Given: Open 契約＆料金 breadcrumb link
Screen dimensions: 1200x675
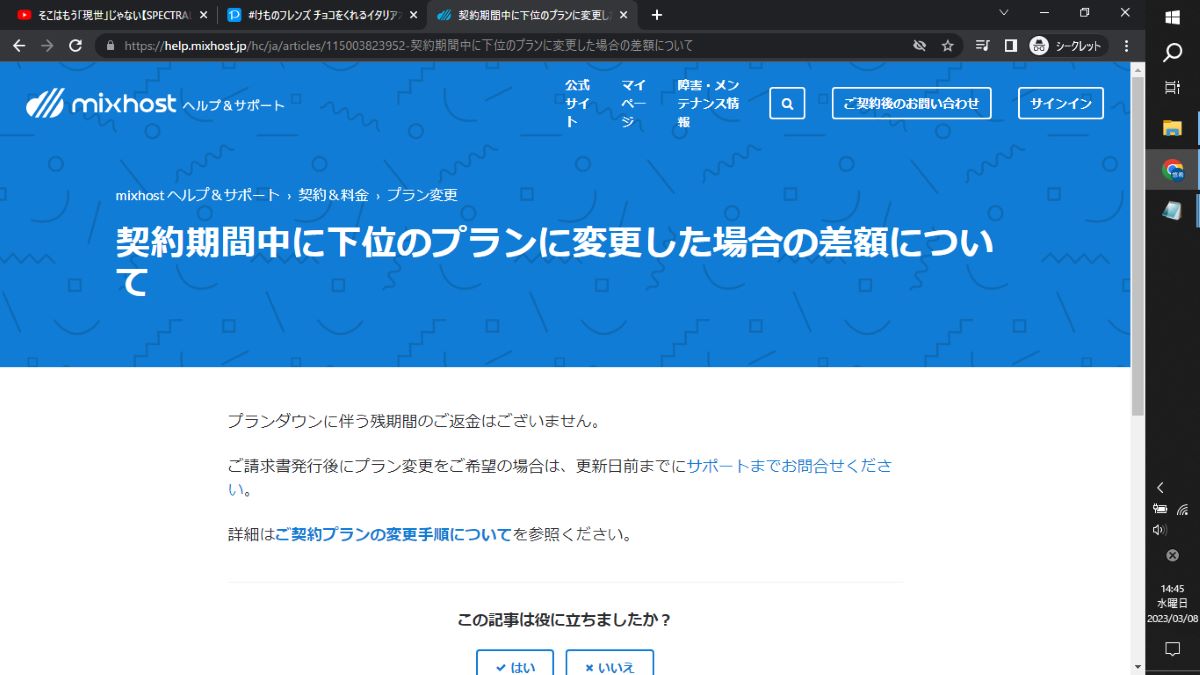Looking at the screenshot, I should click(x=333, y=195).
